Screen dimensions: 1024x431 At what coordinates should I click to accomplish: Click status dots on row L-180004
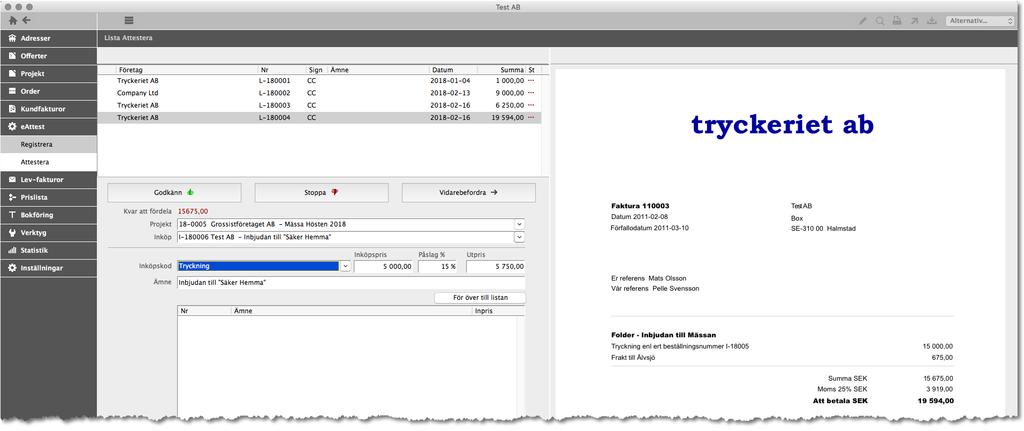coord(531,118)
